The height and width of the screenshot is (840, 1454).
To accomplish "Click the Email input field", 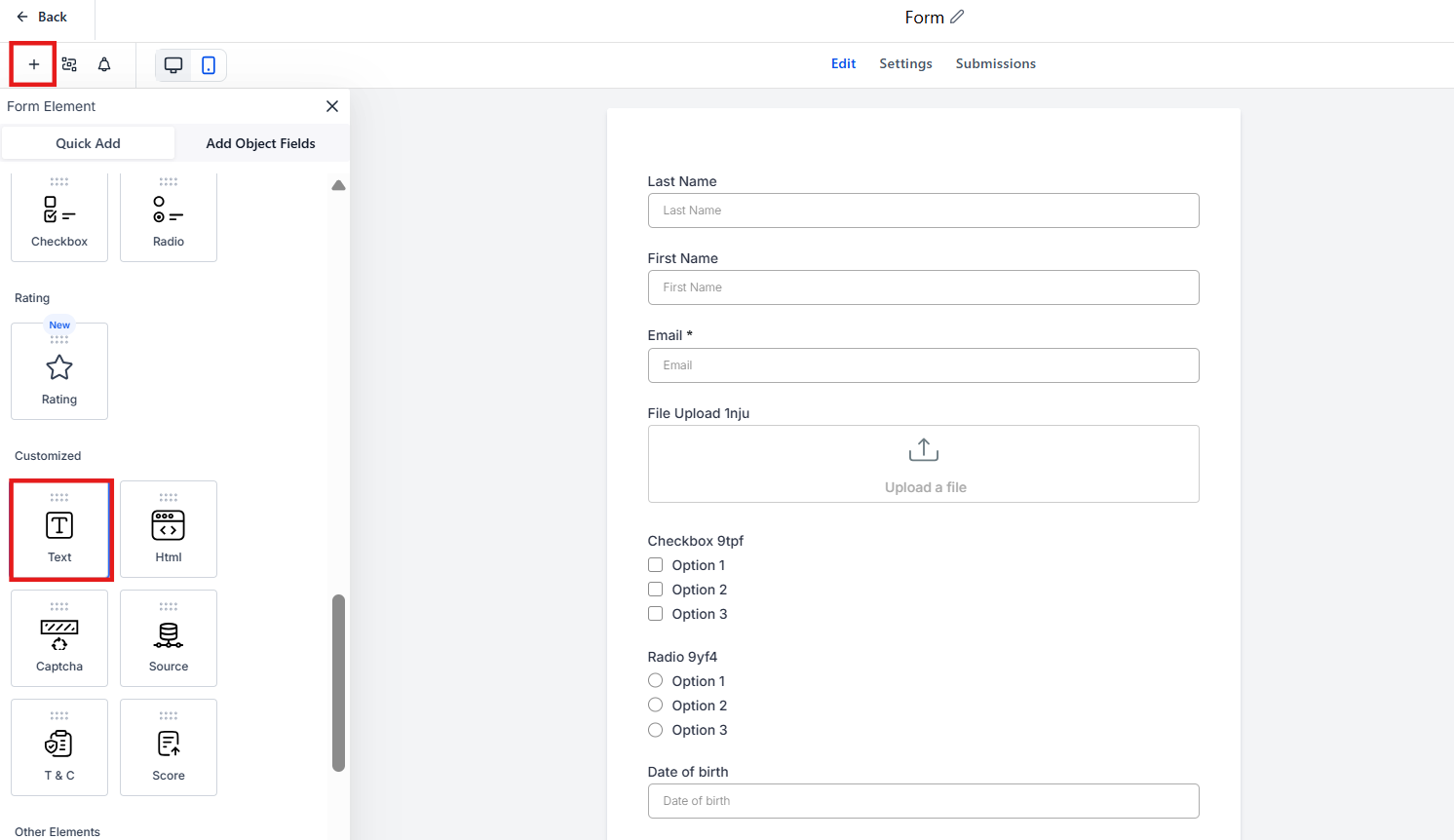I will (923, 365).
